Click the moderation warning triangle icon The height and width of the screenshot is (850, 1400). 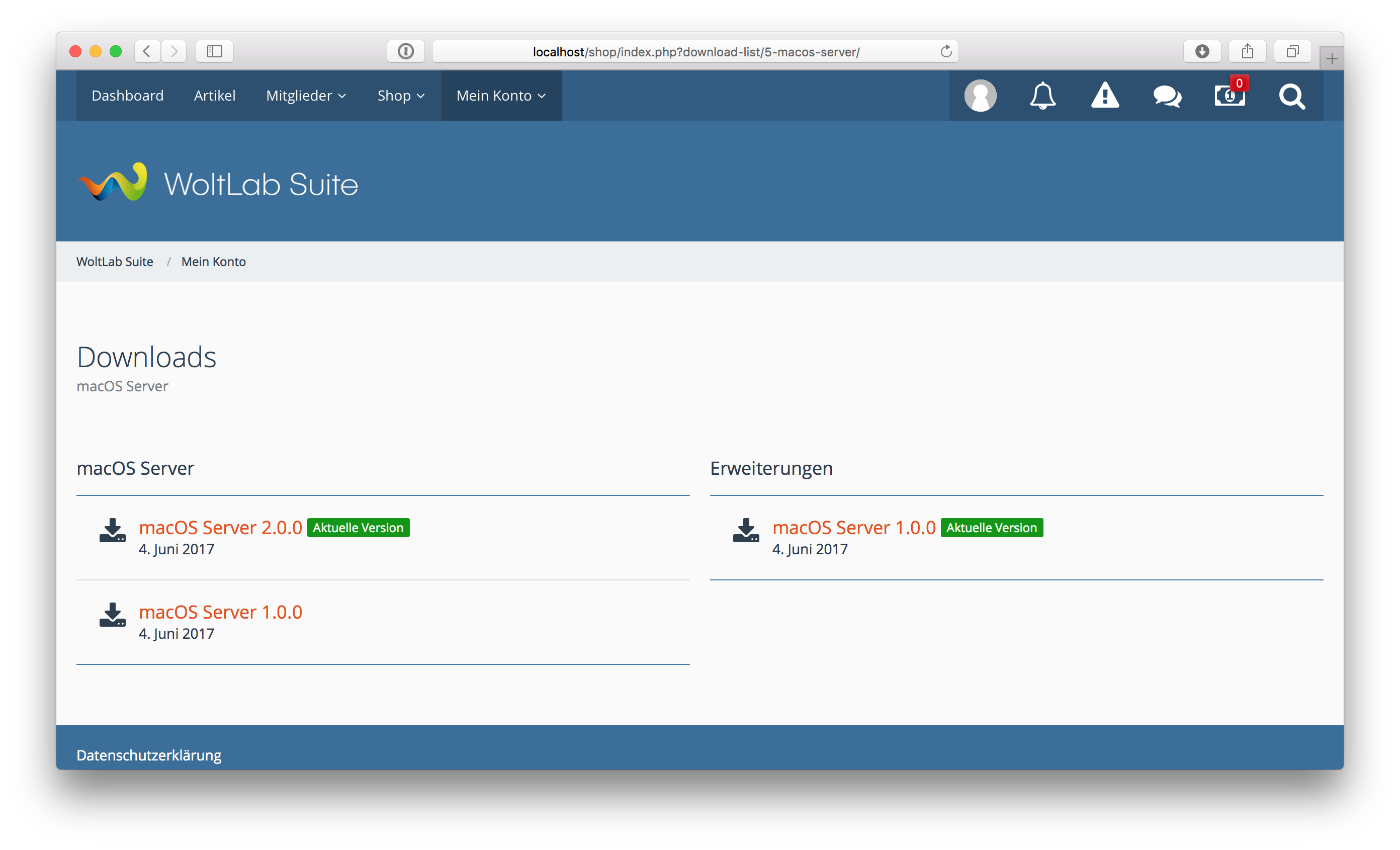coord(1104,96)
